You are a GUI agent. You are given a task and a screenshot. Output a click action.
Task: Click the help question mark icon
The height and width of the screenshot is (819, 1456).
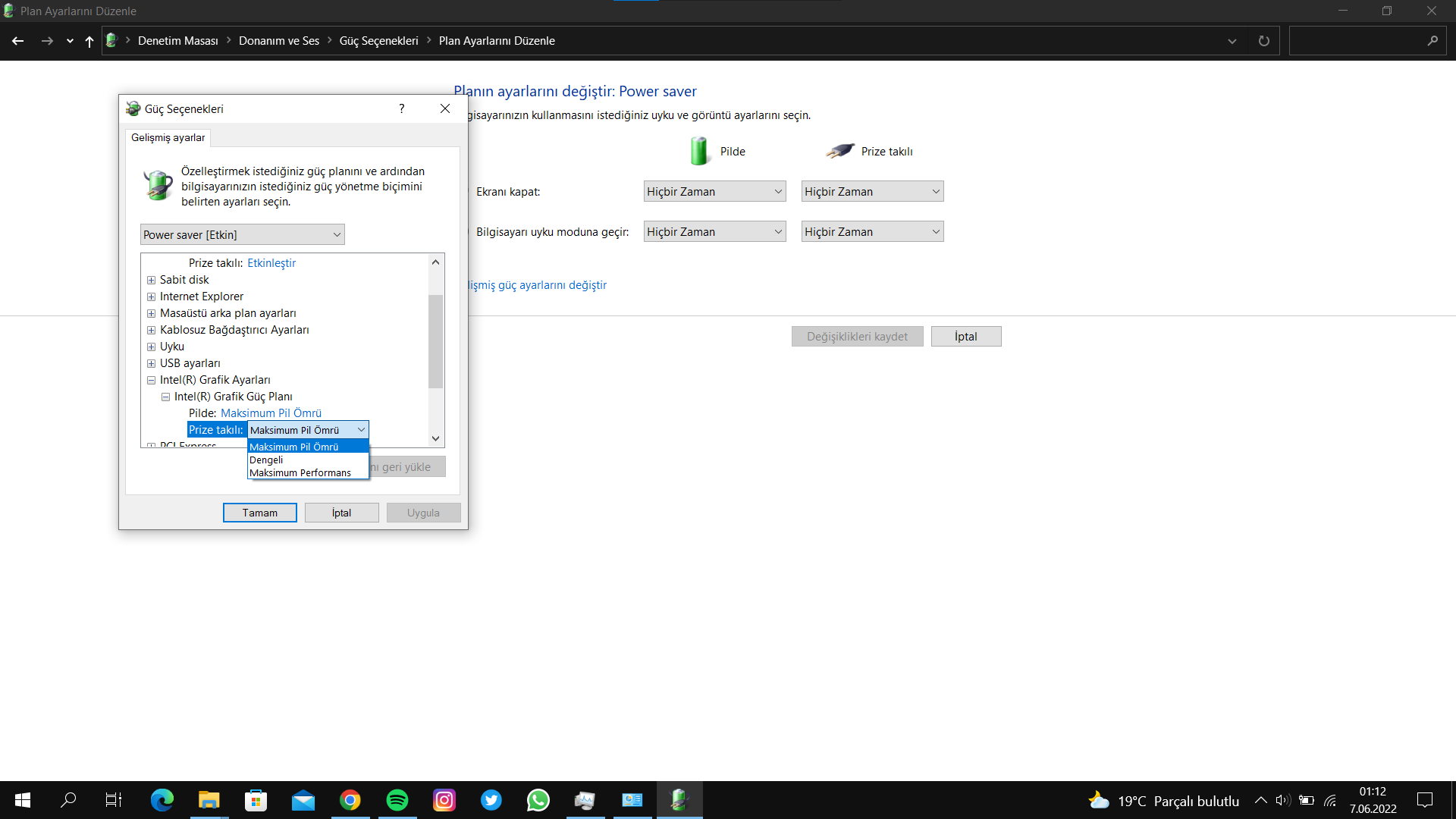[x=401, y=108]
